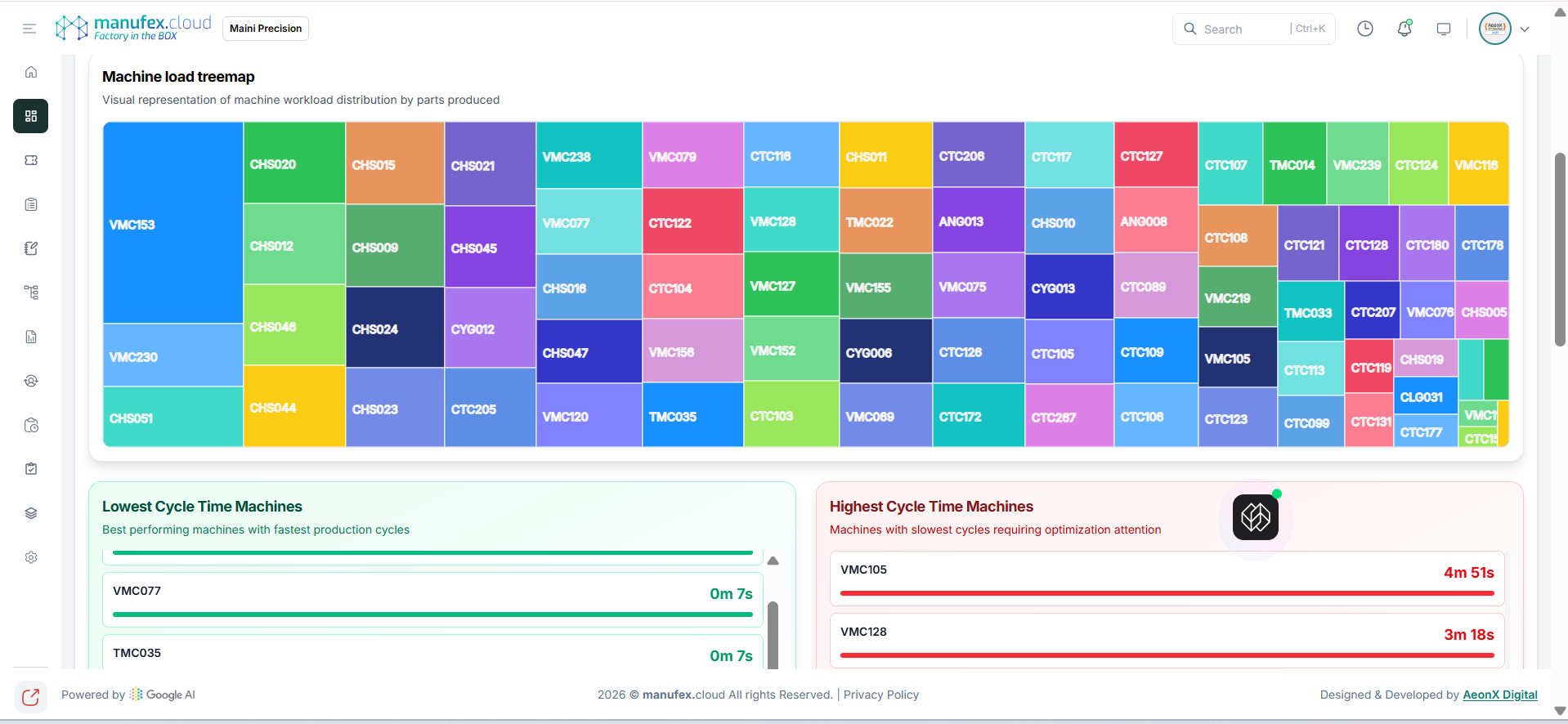Open the document report sidebar icon
The width and height of the screenshot is (1568, 724).
pos(31,337)
